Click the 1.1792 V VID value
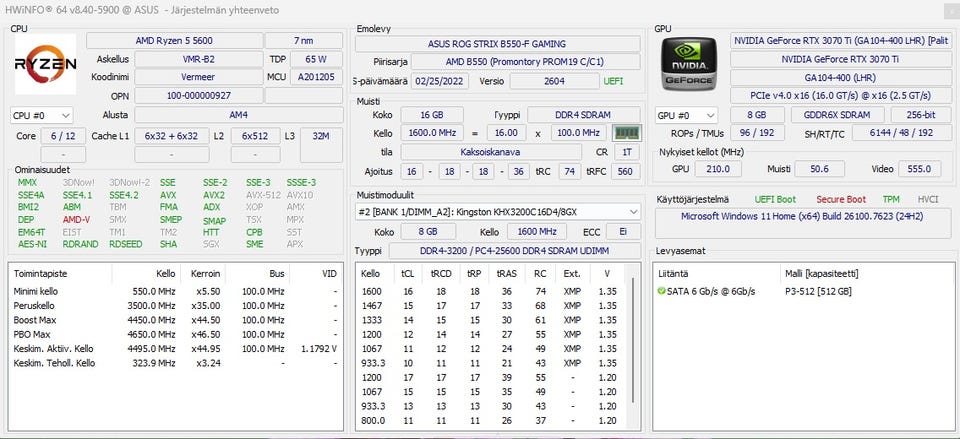This screenshot has width=960, height=439. tap(319, 348)
